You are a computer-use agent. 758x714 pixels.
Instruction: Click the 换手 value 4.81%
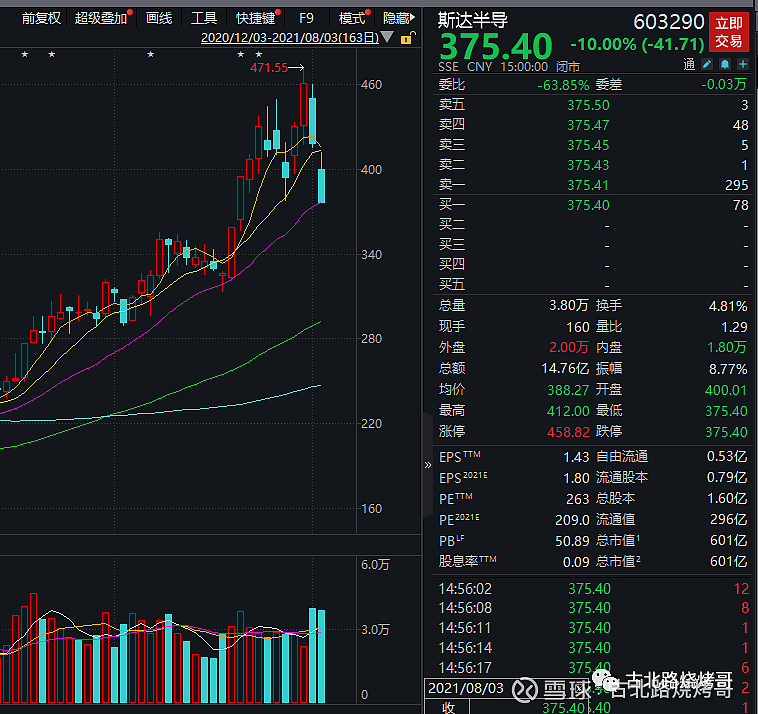[x=728, y=306]
